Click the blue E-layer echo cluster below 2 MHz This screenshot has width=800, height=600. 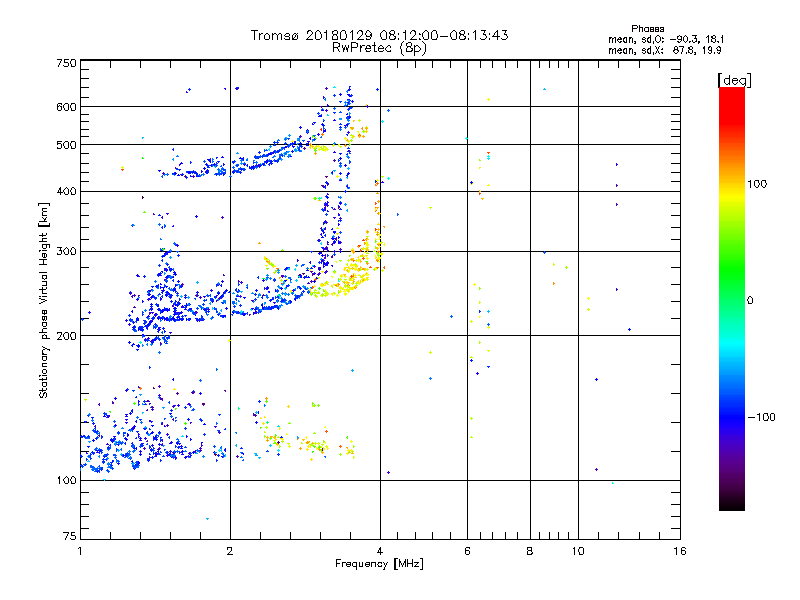[x=148, y=434]
